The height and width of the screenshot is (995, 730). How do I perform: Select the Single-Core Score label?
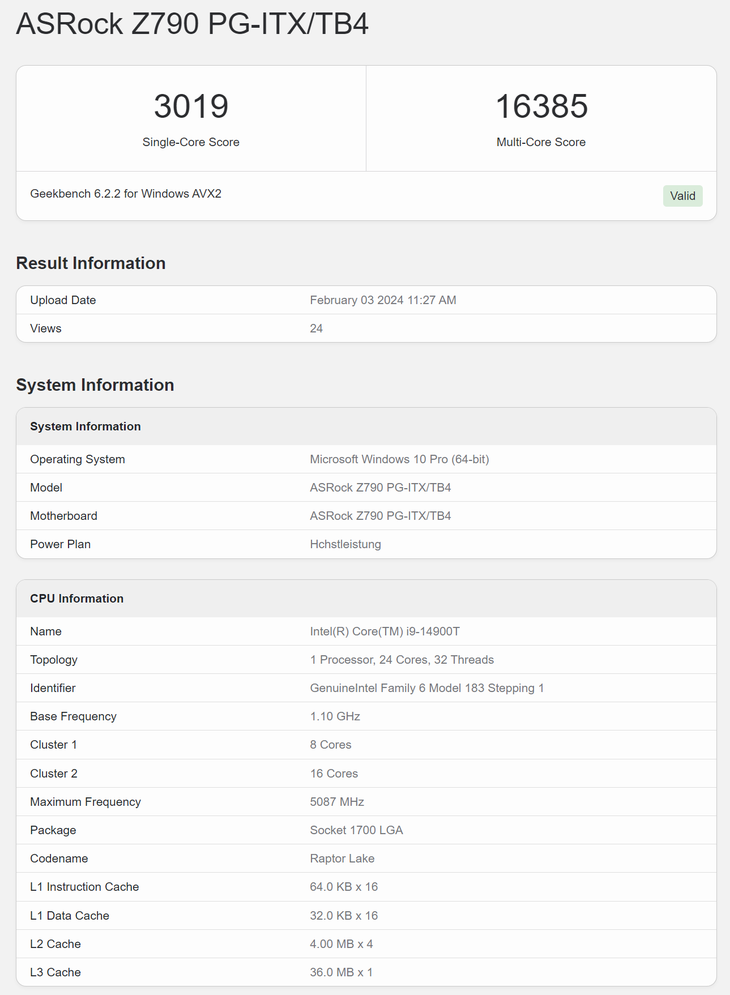click(x=191, y=142)
